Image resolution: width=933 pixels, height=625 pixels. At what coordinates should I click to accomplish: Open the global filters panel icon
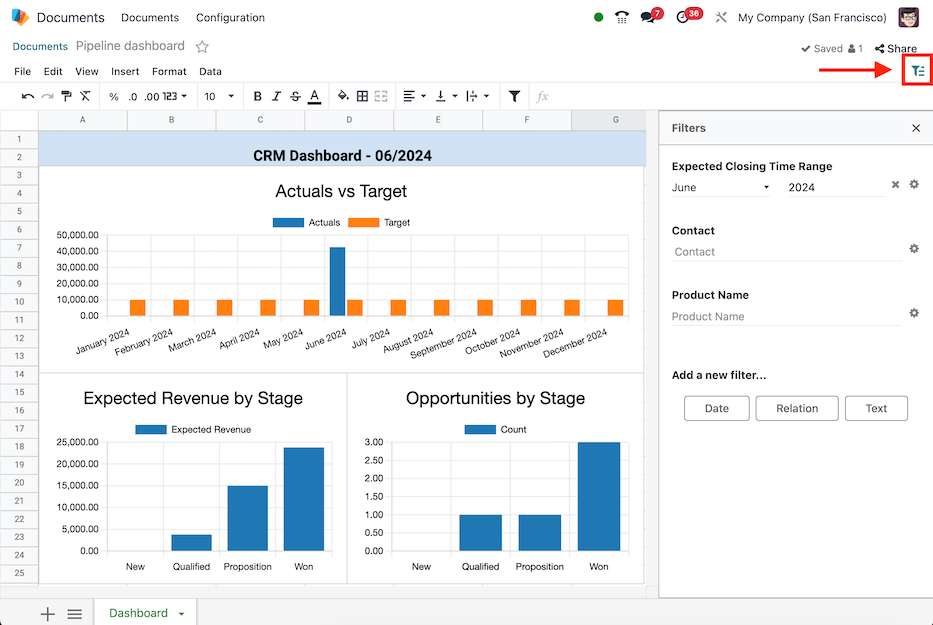917,71
